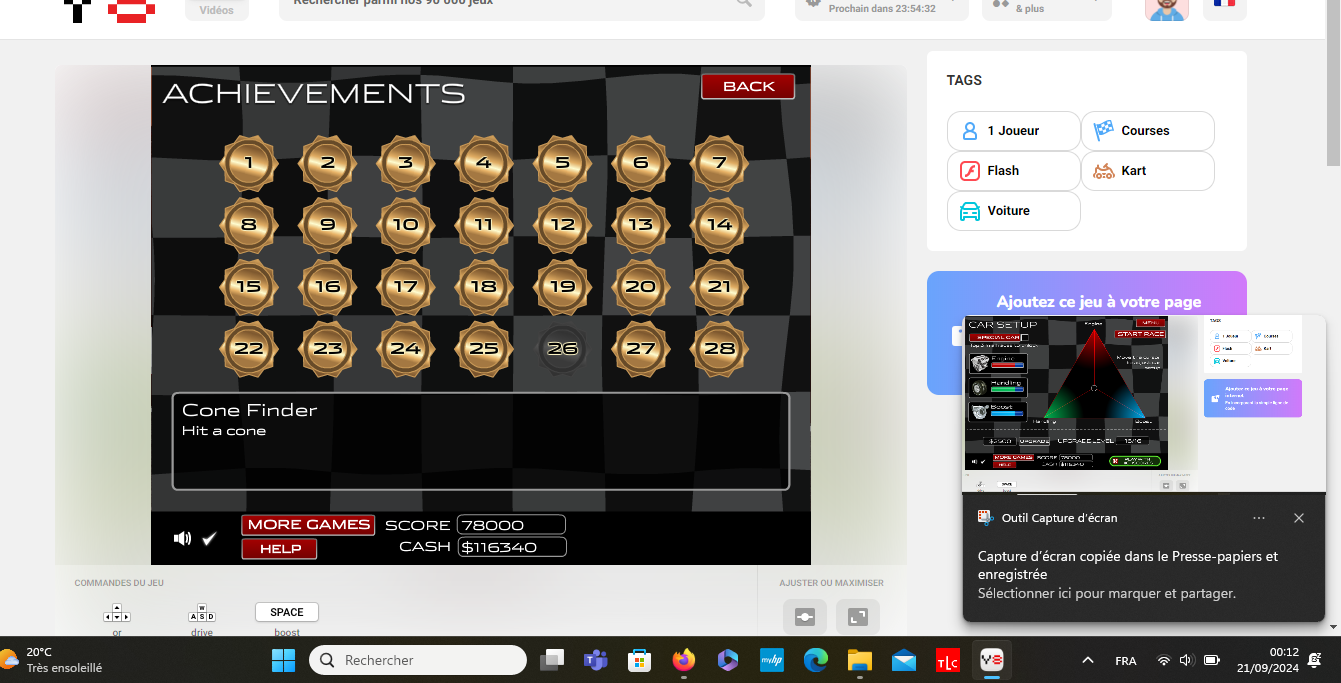Close the Outil Capture d'écran notification
Viewport: 1341px width, 683px height.
[1298, 518]
